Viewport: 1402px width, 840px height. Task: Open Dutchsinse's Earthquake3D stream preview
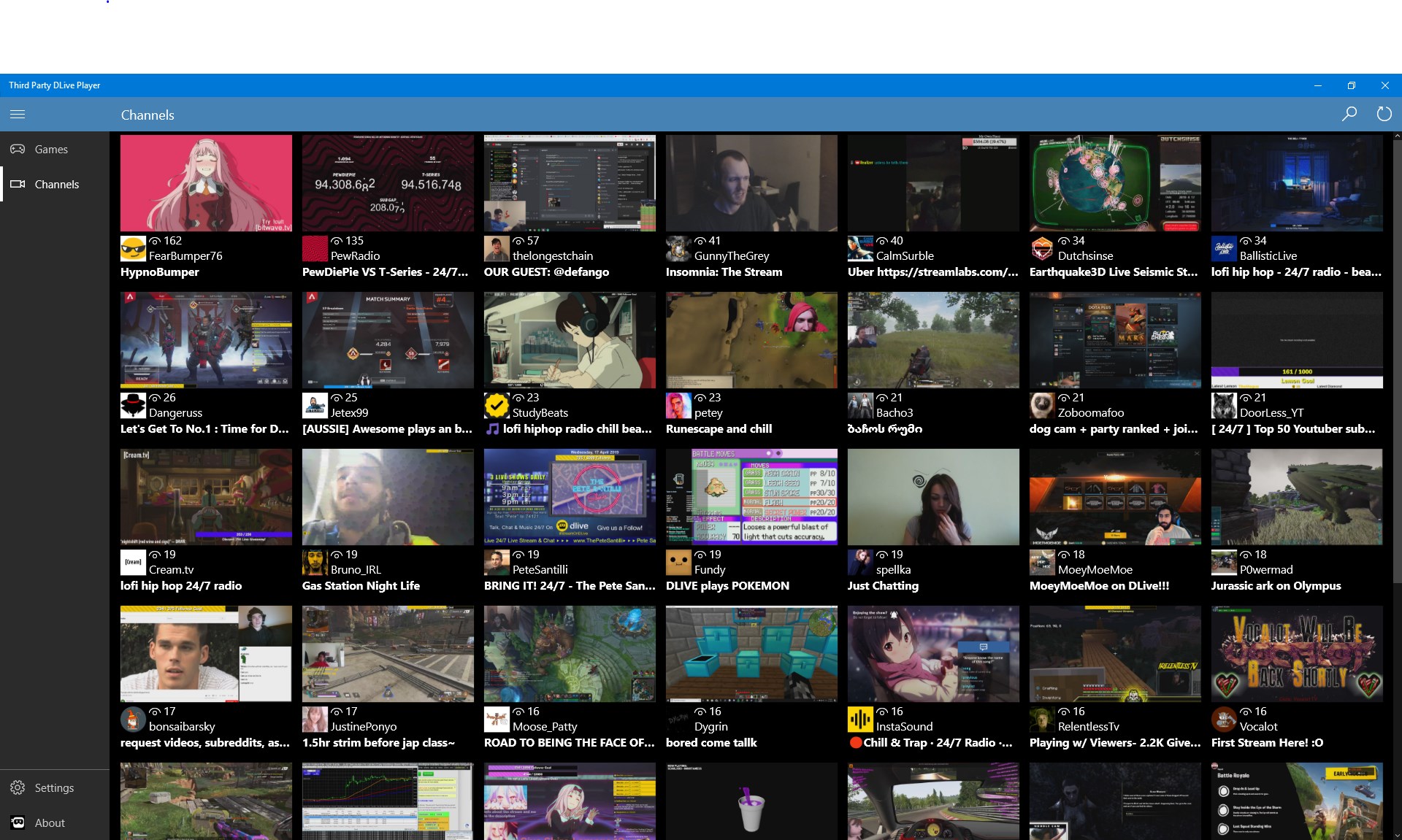(x=1115, y=182)
